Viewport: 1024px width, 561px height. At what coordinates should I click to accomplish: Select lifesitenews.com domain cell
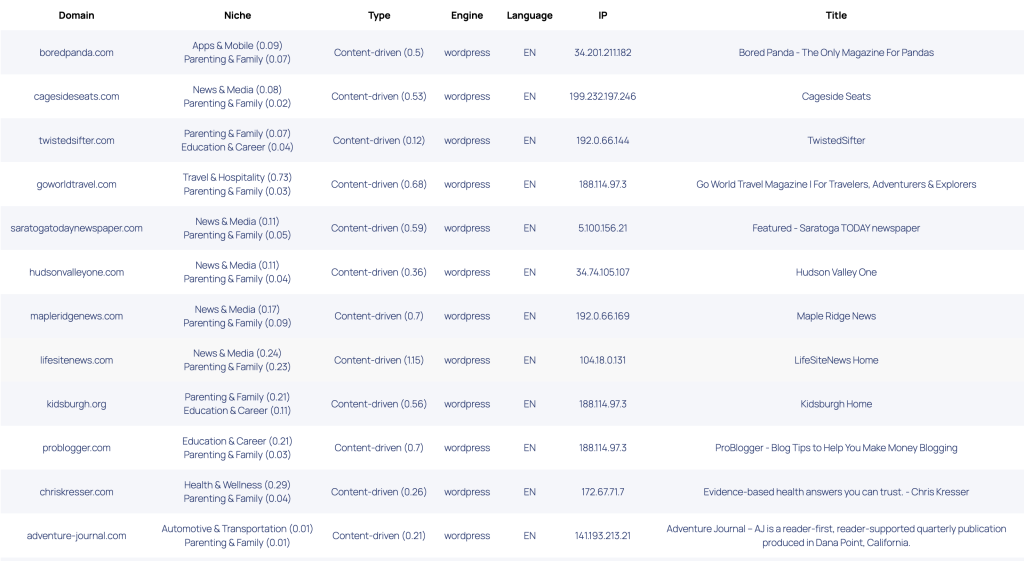pos(76,360)
